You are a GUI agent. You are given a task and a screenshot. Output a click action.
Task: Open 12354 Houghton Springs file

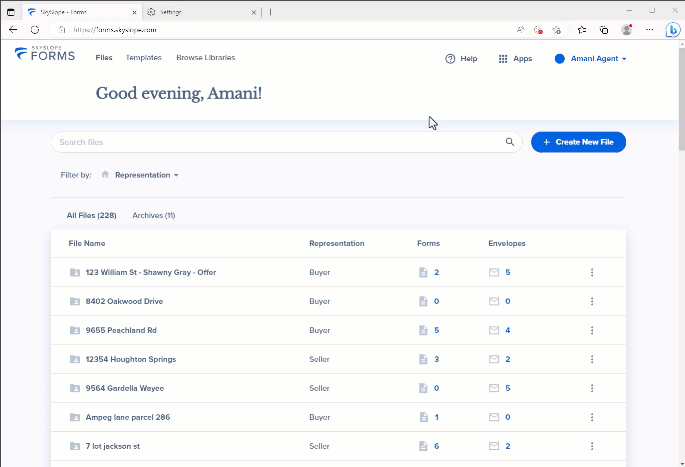pyautogui.click(x=131, y=359)
